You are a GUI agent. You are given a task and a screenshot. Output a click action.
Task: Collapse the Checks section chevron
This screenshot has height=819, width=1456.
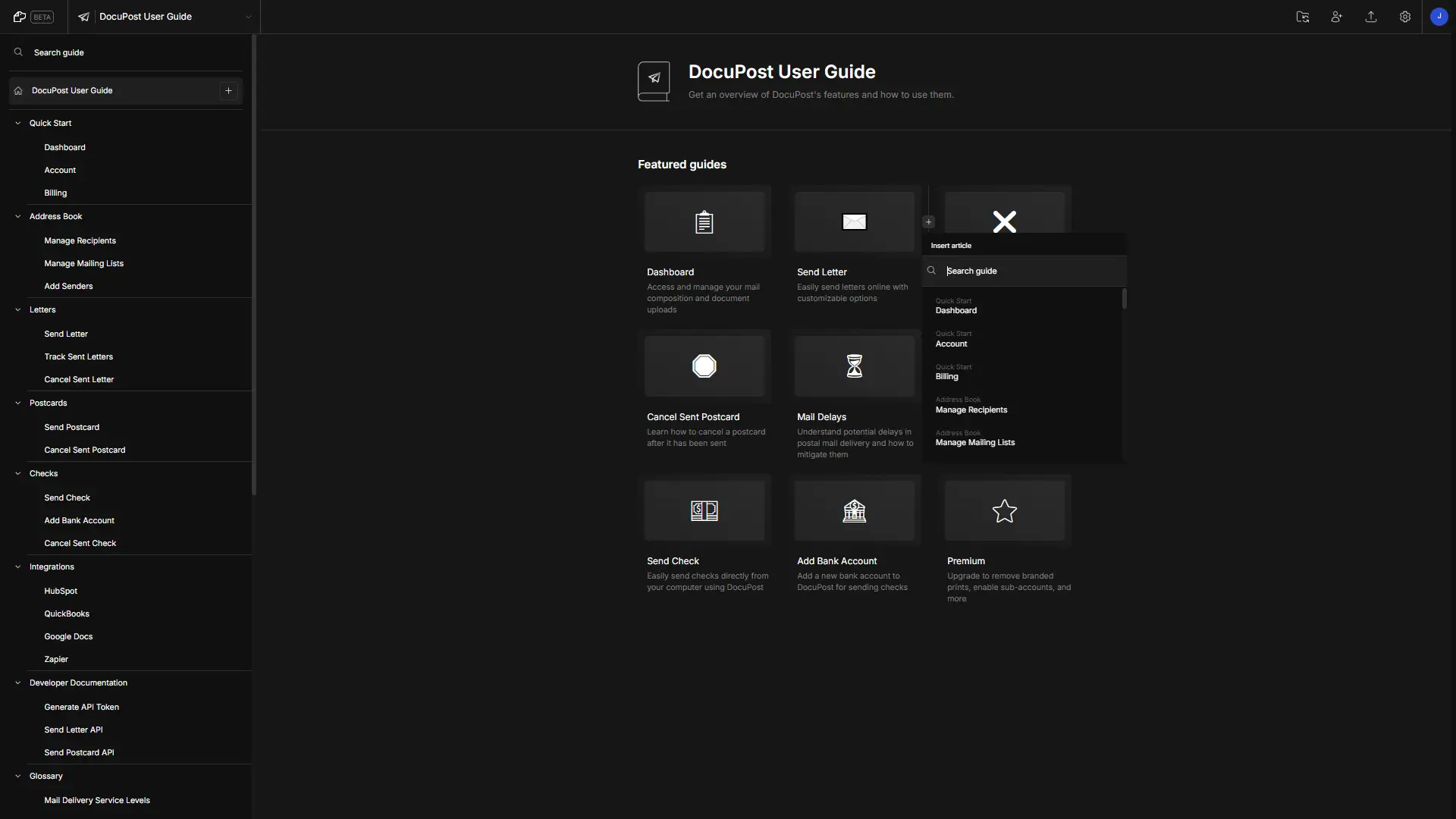point(18,473)
